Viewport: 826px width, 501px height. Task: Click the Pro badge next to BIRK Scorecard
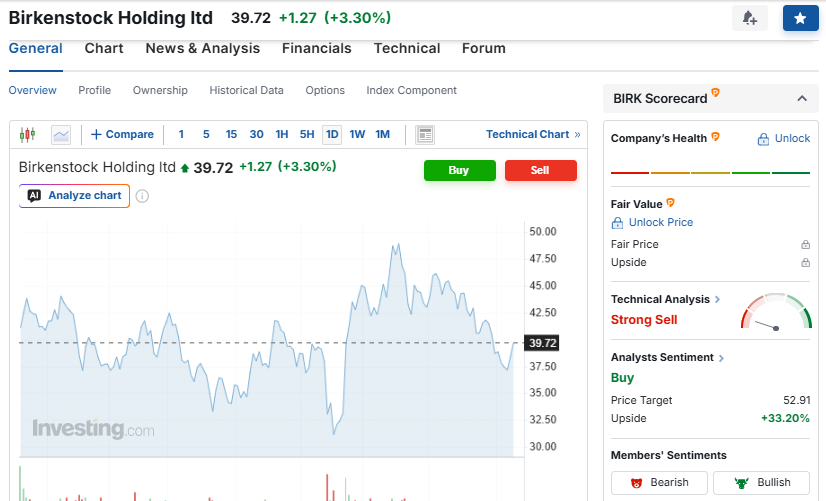point(715,93)
